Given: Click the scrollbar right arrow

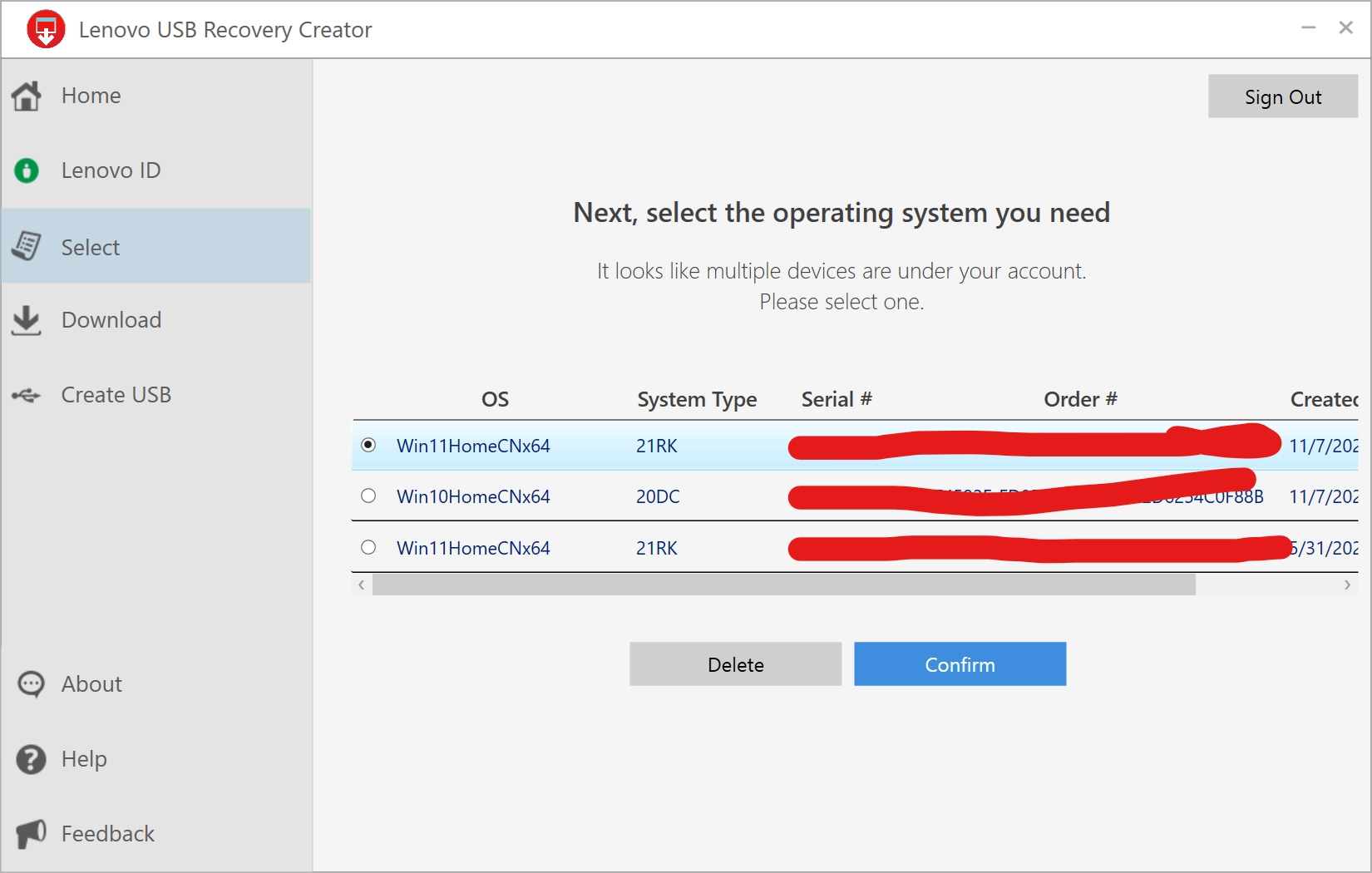Looking at the screenshot, I should [1347, 585].
